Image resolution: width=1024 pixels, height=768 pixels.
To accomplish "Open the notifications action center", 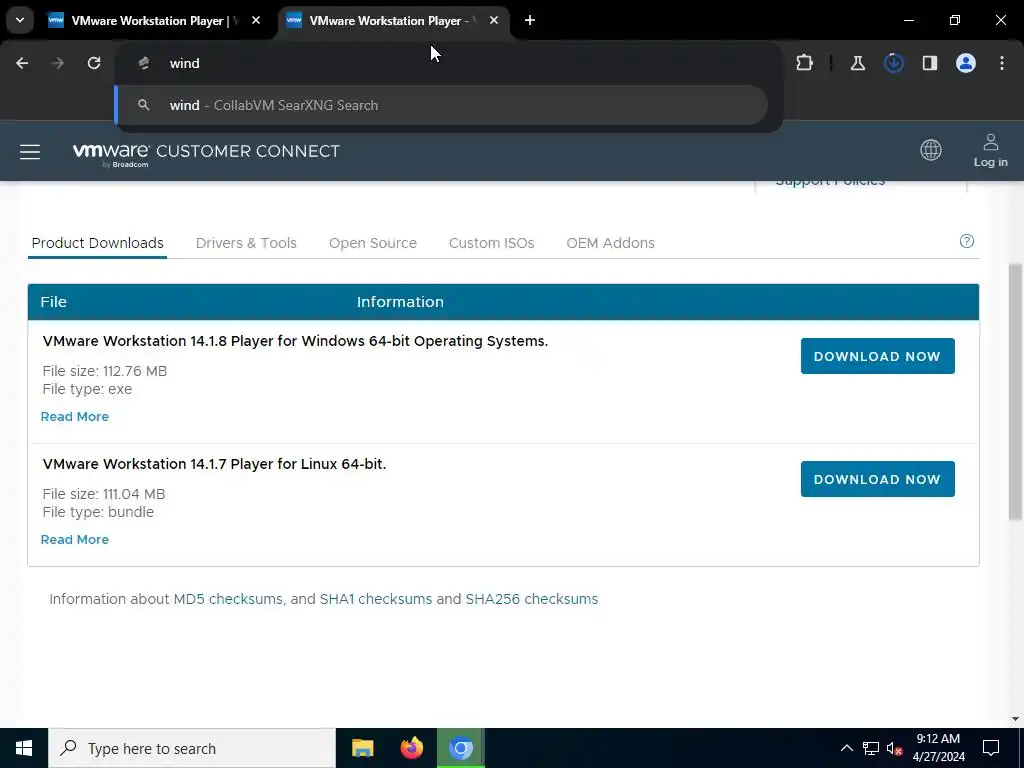I will pyautogui.click(x=991, y=748).
